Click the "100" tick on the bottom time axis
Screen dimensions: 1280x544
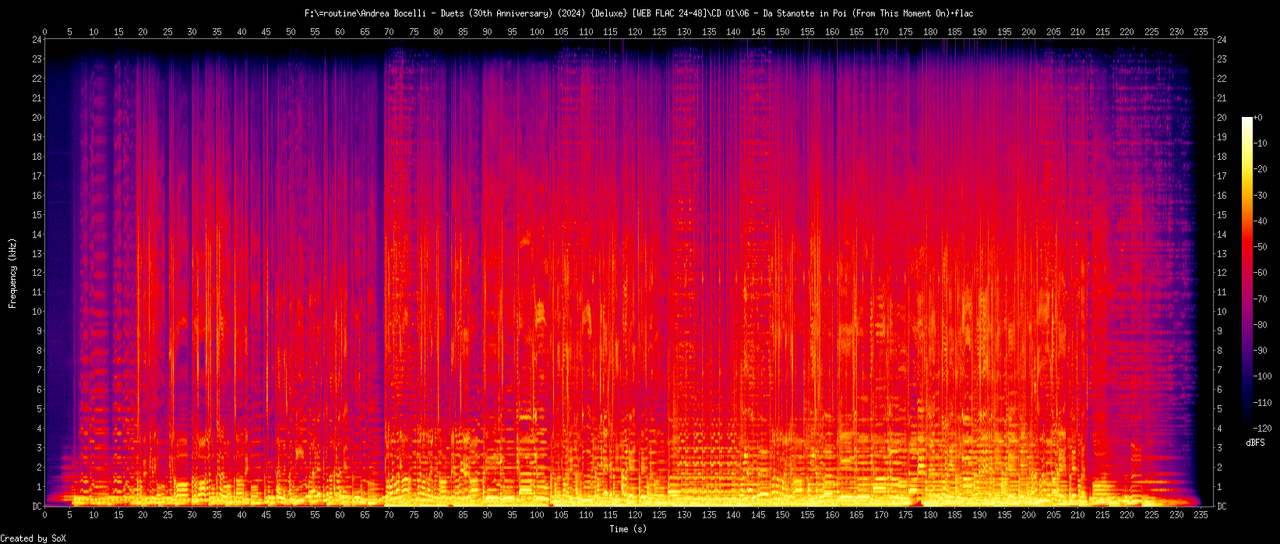coord(537,516)
